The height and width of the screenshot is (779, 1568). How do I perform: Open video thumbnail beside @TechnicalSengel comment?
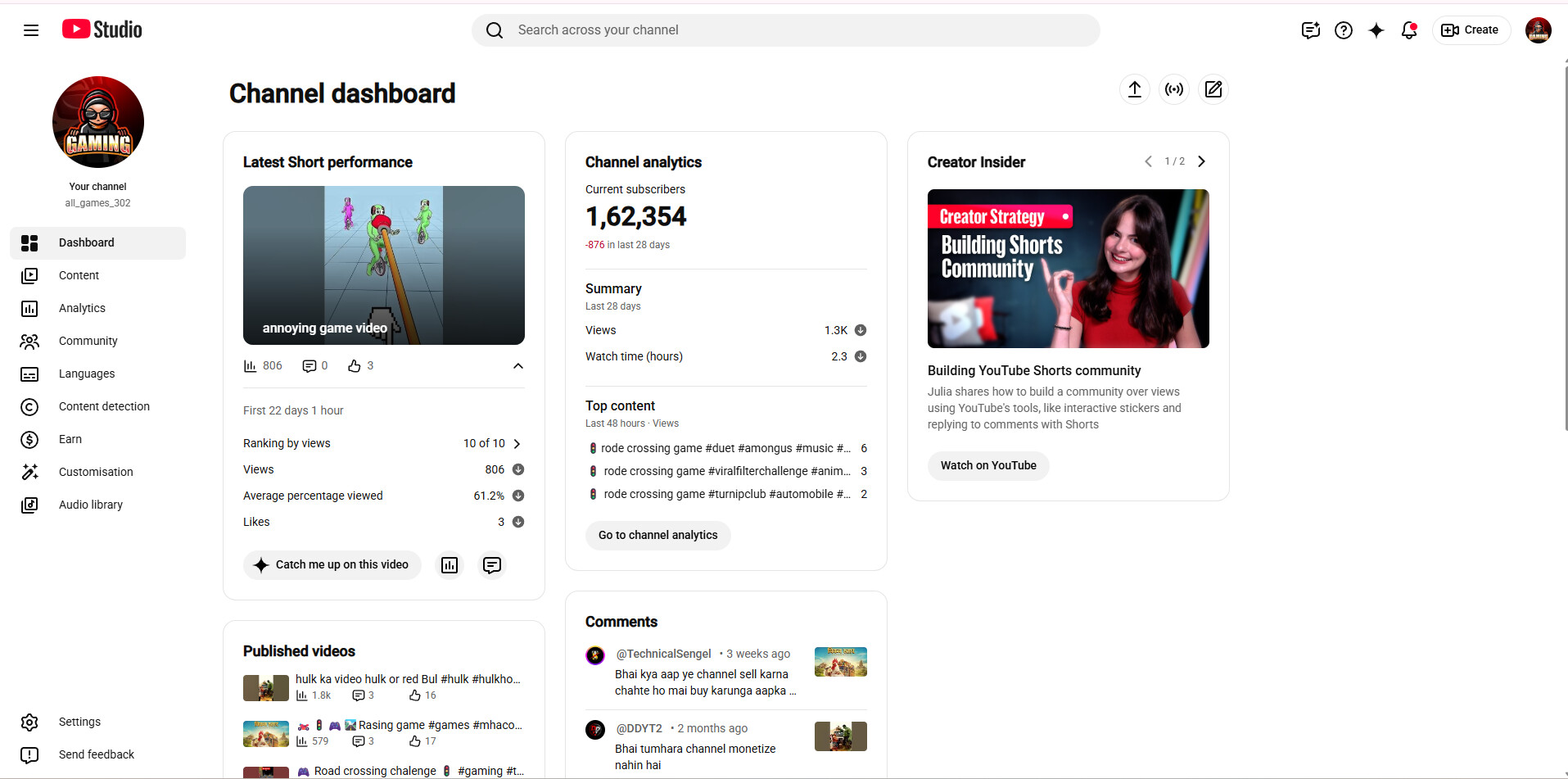point(841,662)
